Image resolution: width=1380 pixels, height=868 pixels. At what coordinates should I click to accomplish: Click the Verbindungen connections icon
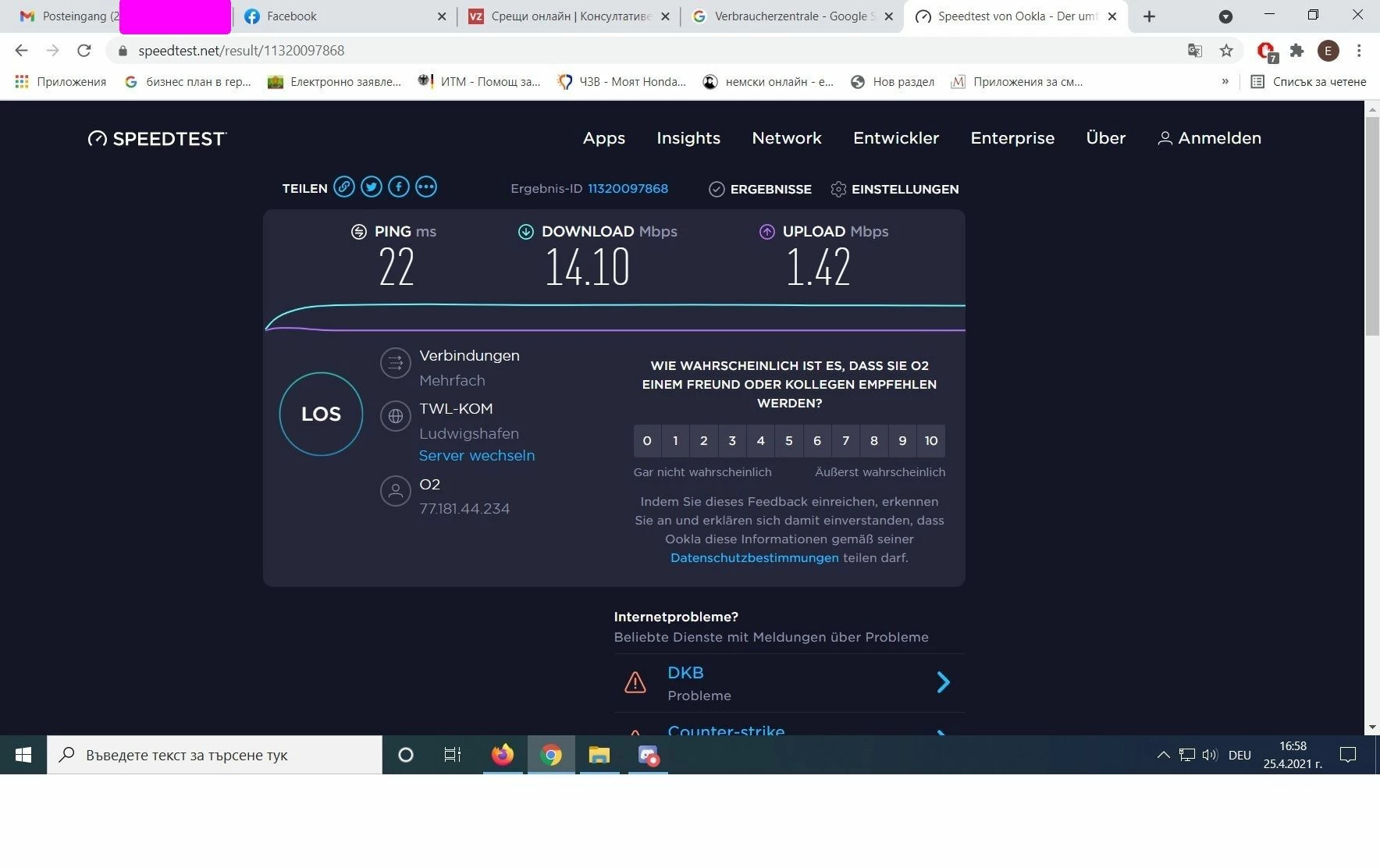click(396, 363)
